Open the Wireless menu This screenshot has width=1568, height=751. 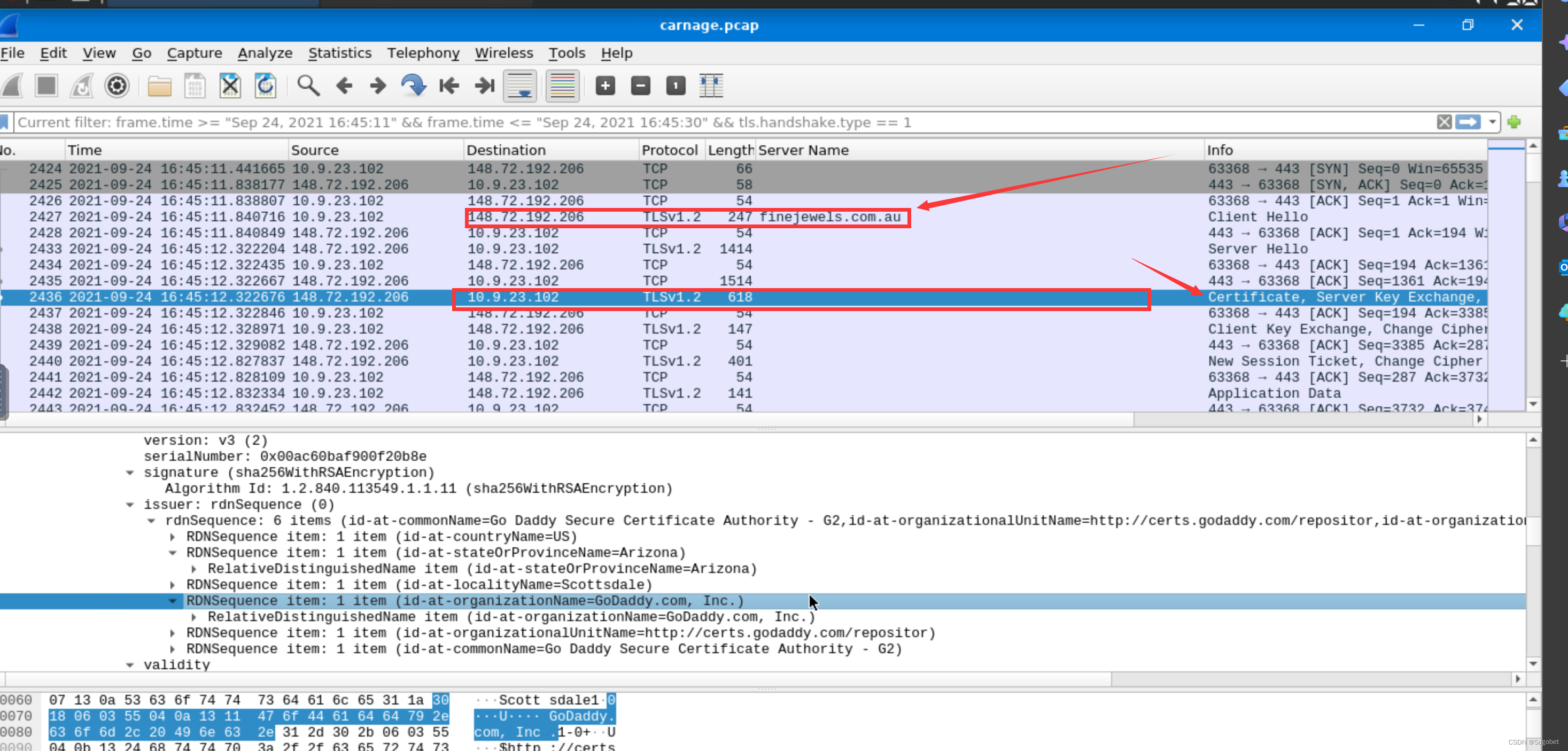tap(504, 53)
